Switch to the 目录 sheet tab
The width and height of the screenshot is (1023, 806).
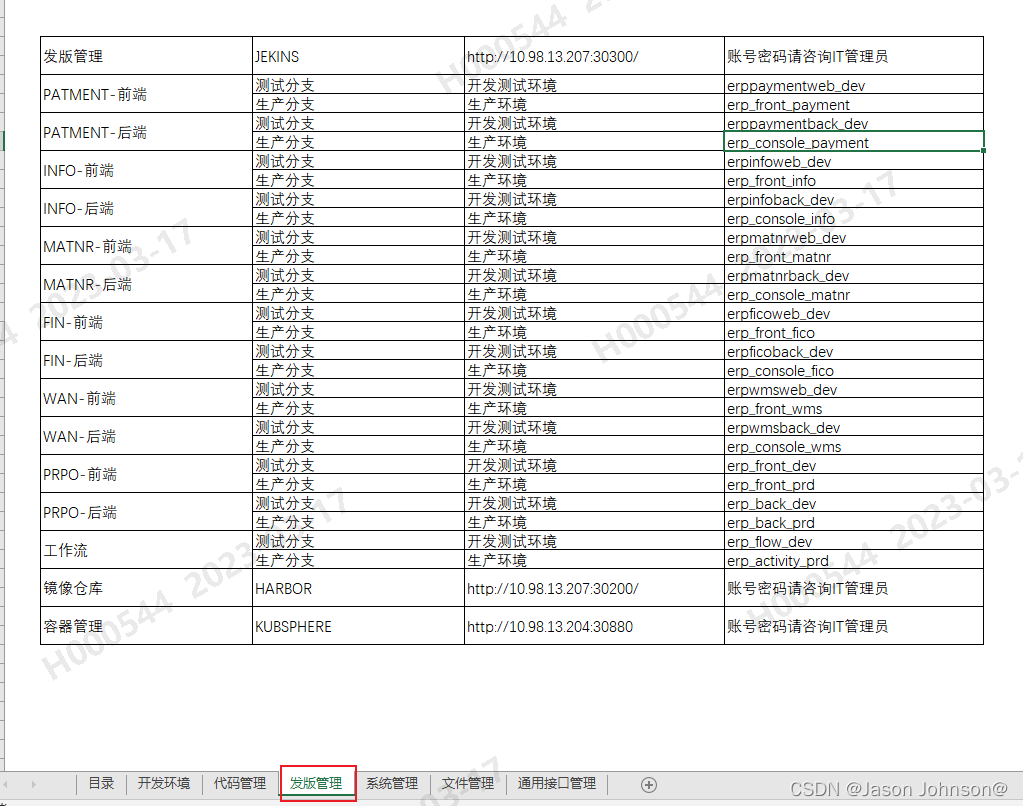pos(101,783)
